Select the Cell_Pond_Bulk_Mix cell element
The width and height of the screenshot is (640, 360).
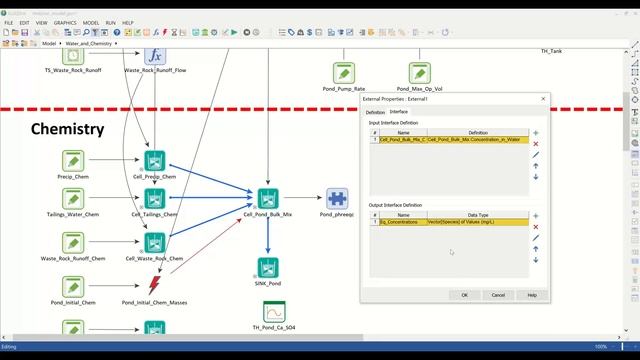(268, 199)
